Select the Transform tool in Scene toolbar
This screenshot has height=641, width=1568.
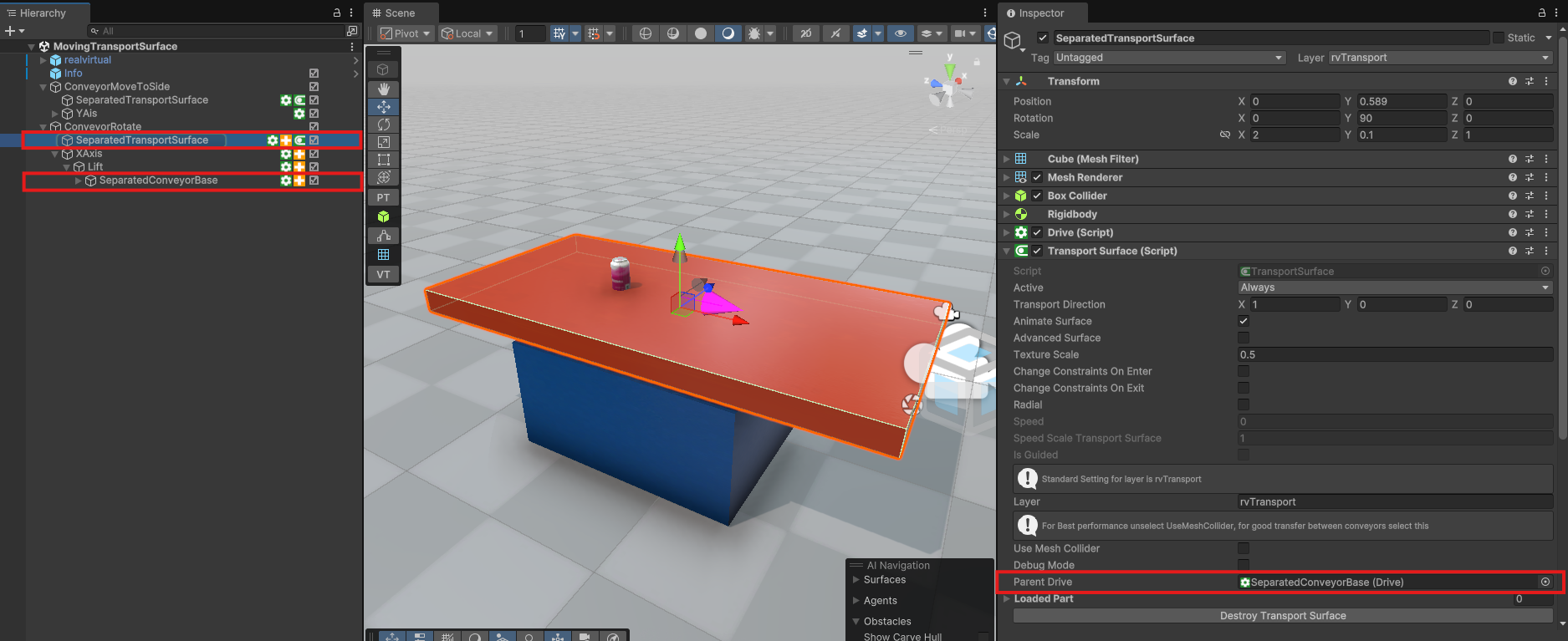click(x=383, y=177)
